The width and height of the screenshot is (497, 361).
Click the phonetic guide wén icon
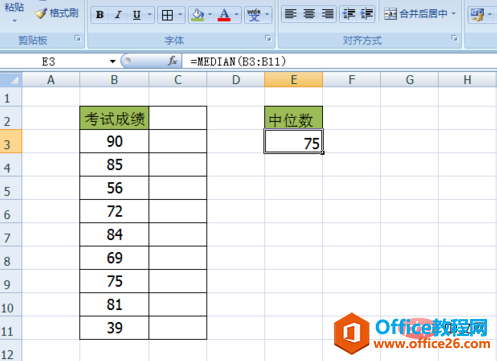[254, 15]
